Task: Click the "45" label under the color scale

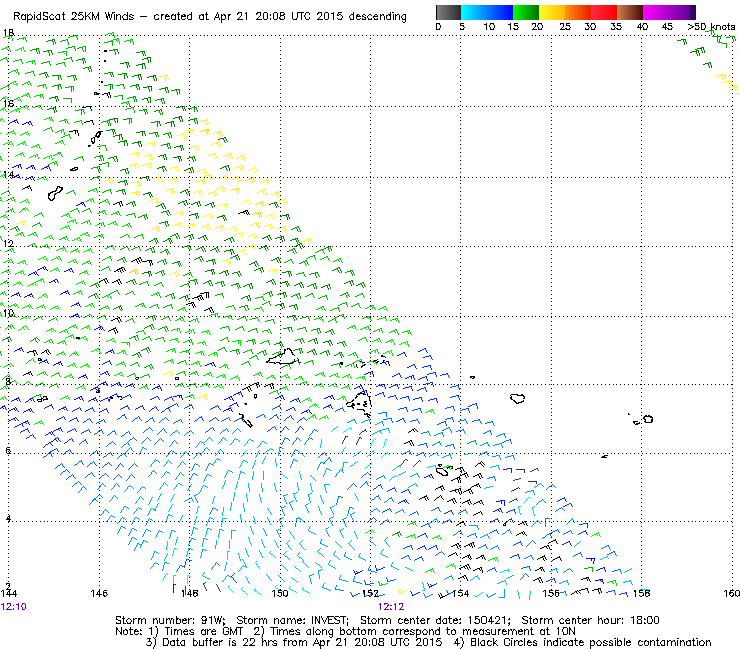Action: click(667, 27)
